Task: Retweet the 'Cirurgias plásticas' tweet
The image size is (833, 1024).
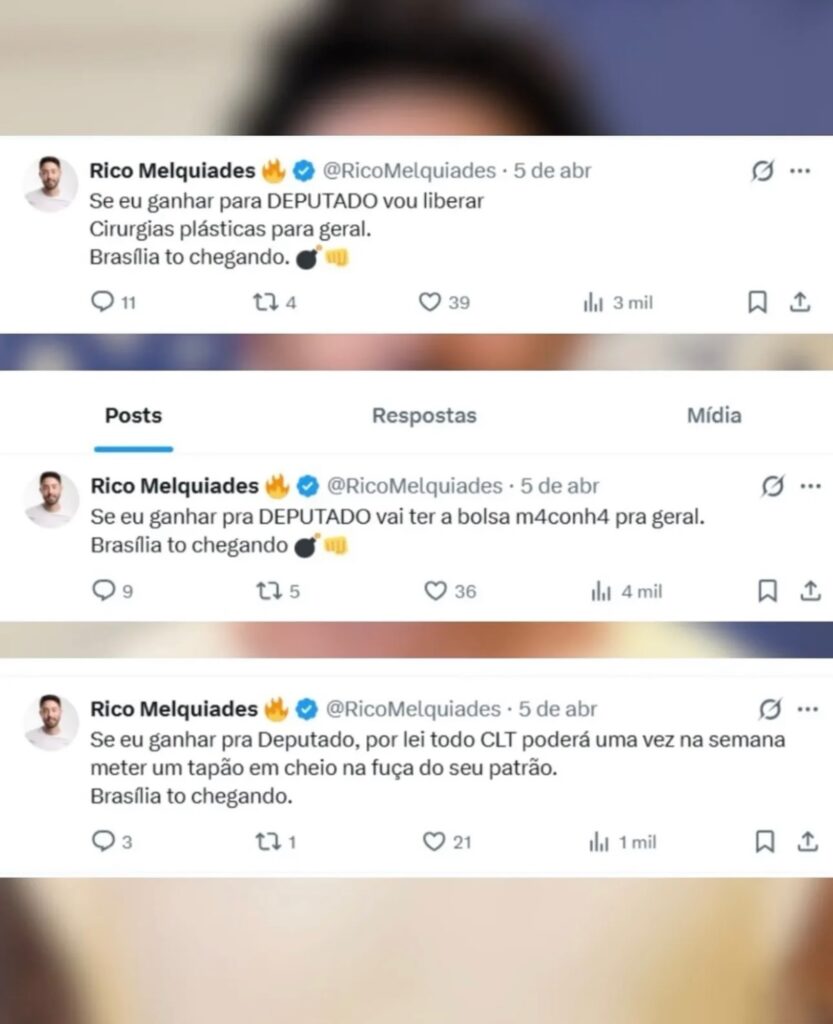Action: click(266, 302)
